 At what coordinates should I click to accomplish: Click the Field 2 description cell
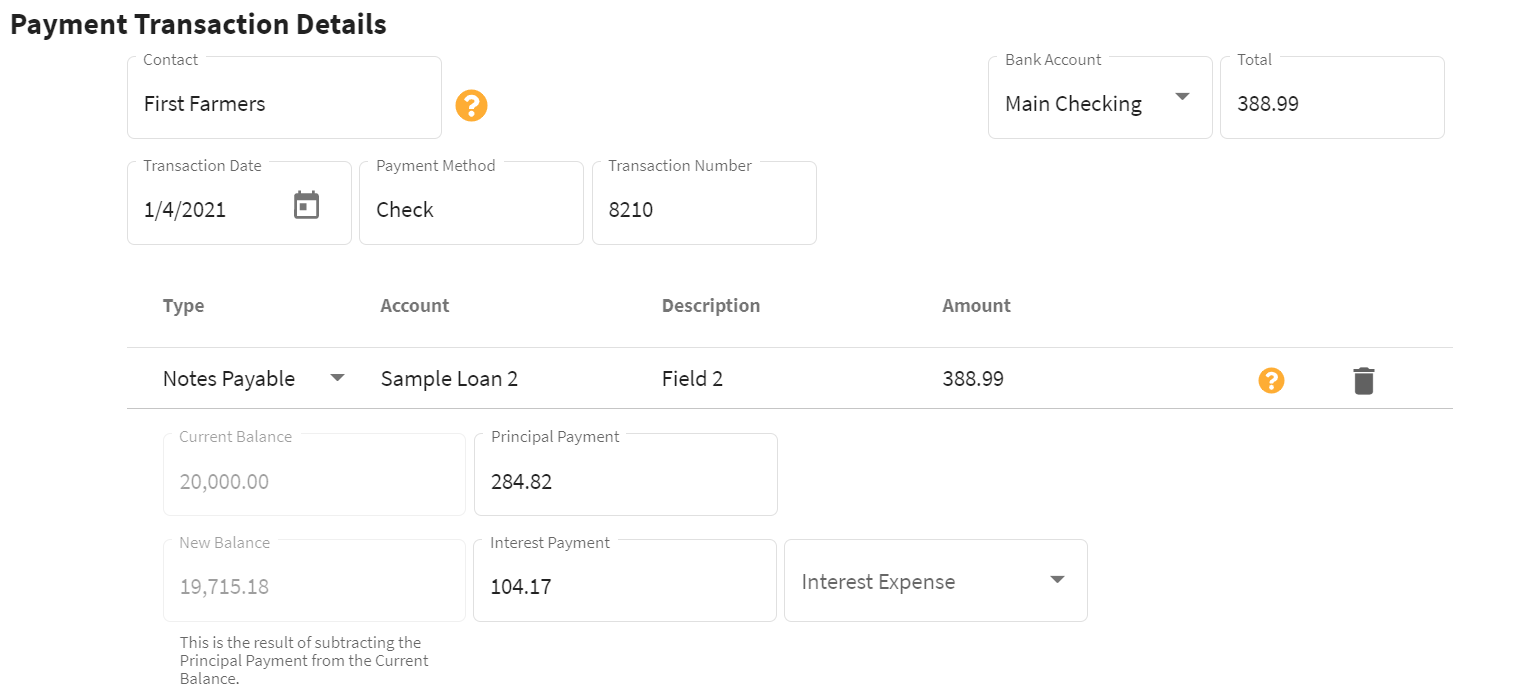692,379
